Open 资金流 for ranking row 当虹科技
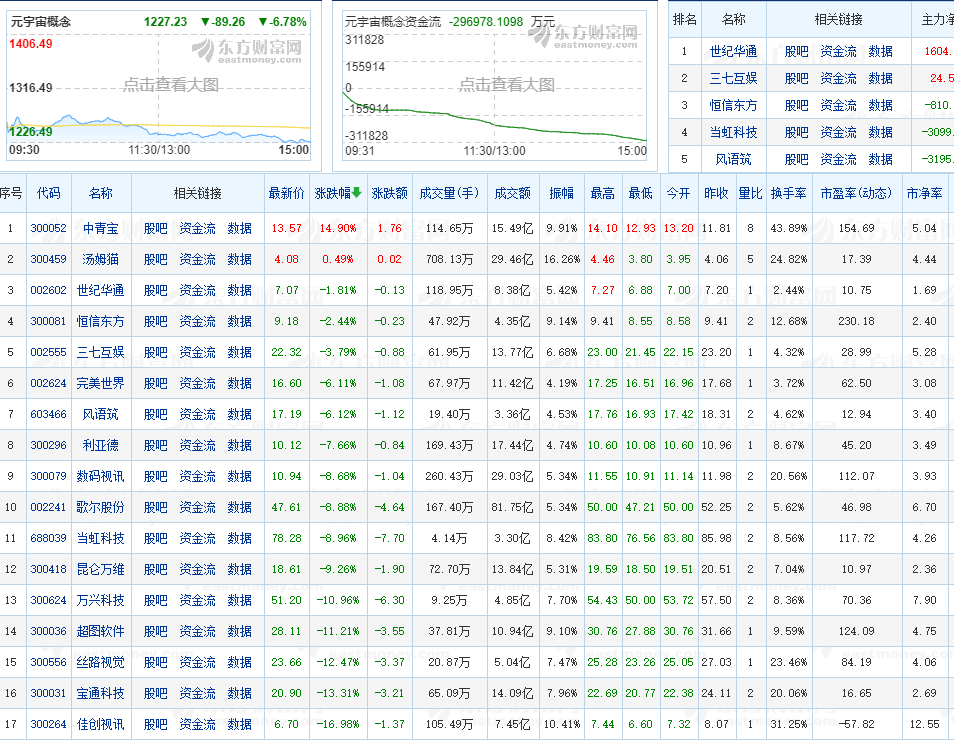Viewport: 954px width, 740px height. tap(838, 132)
